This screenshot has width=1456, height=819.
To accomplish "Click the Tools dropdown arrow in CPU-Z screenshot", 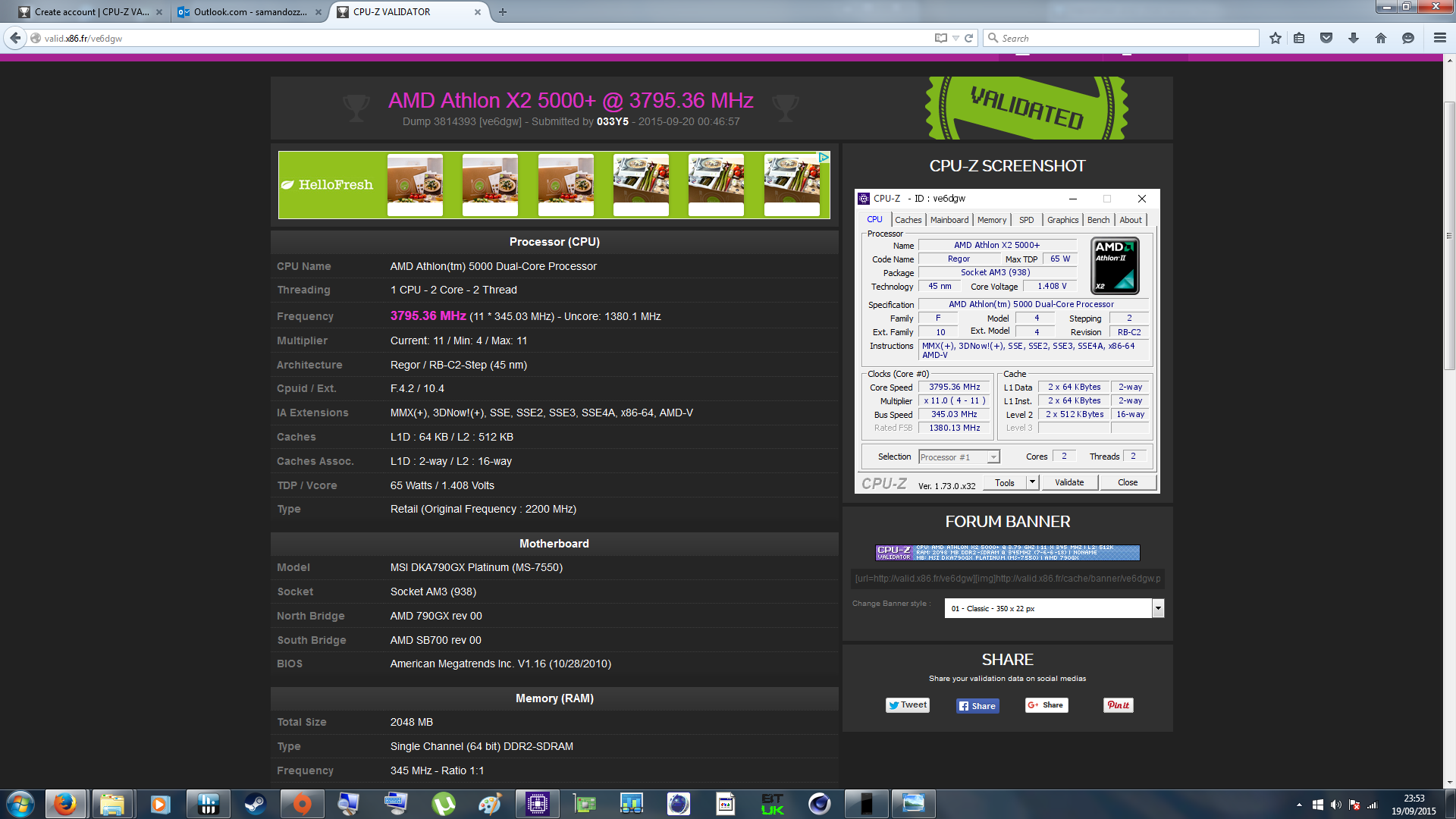I will pos(1032,482).
